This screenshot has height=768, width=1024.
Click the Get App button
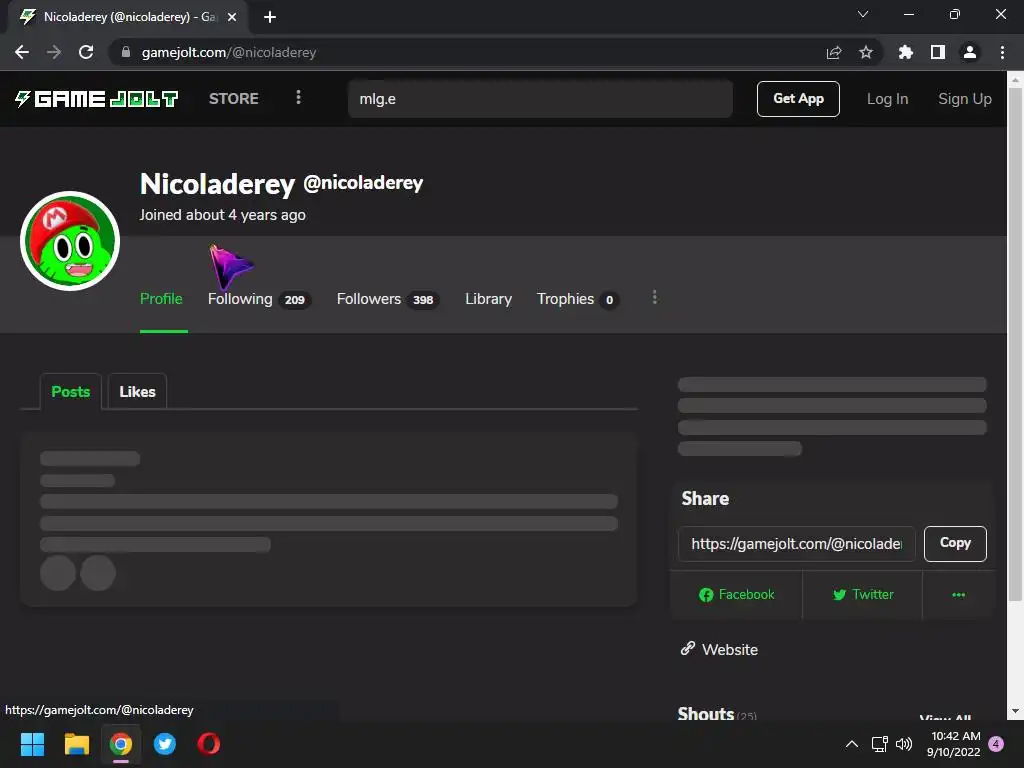coord(798,99)
